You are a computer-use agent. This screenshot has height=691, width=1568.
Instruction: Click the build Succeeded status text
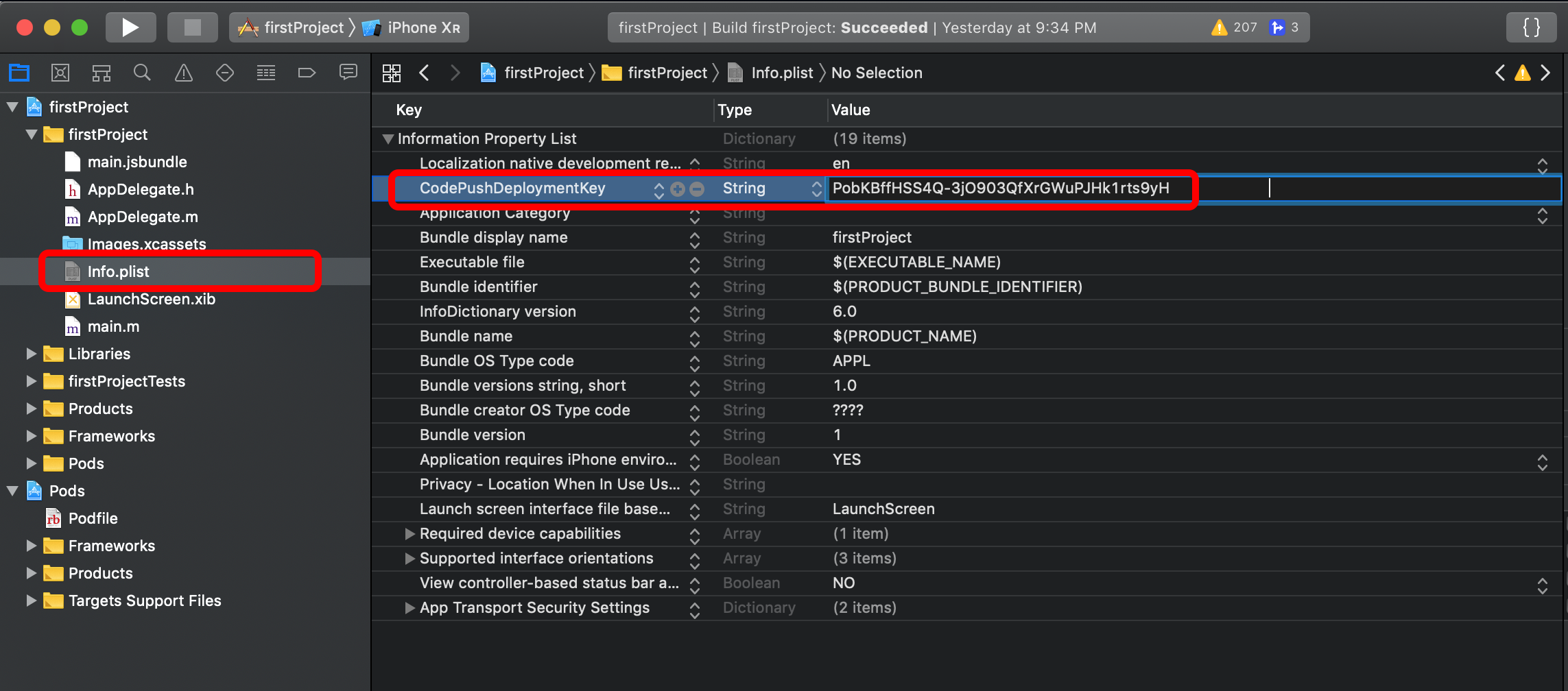click(x=883, y=27)
